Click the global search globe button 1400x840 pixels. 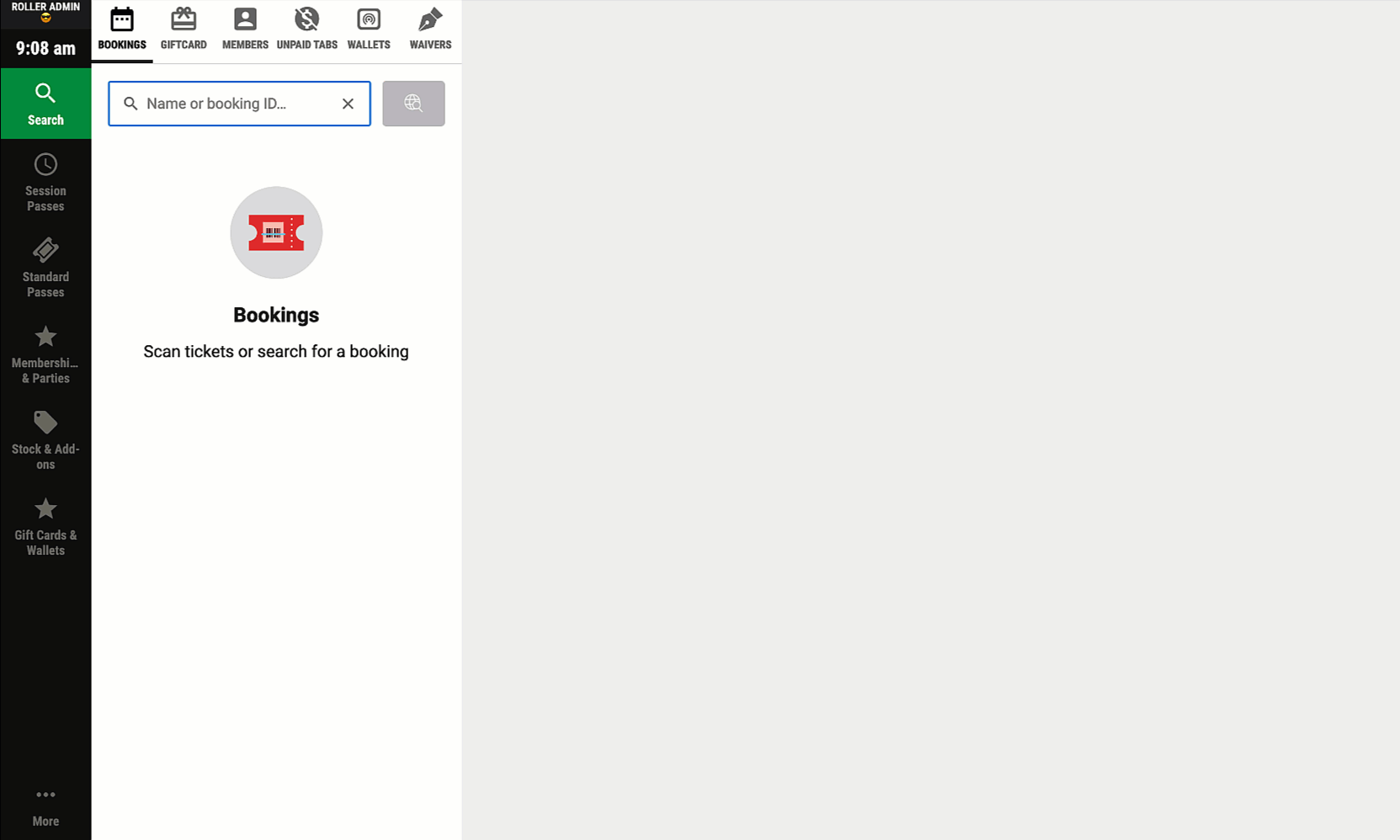(413, 104)
